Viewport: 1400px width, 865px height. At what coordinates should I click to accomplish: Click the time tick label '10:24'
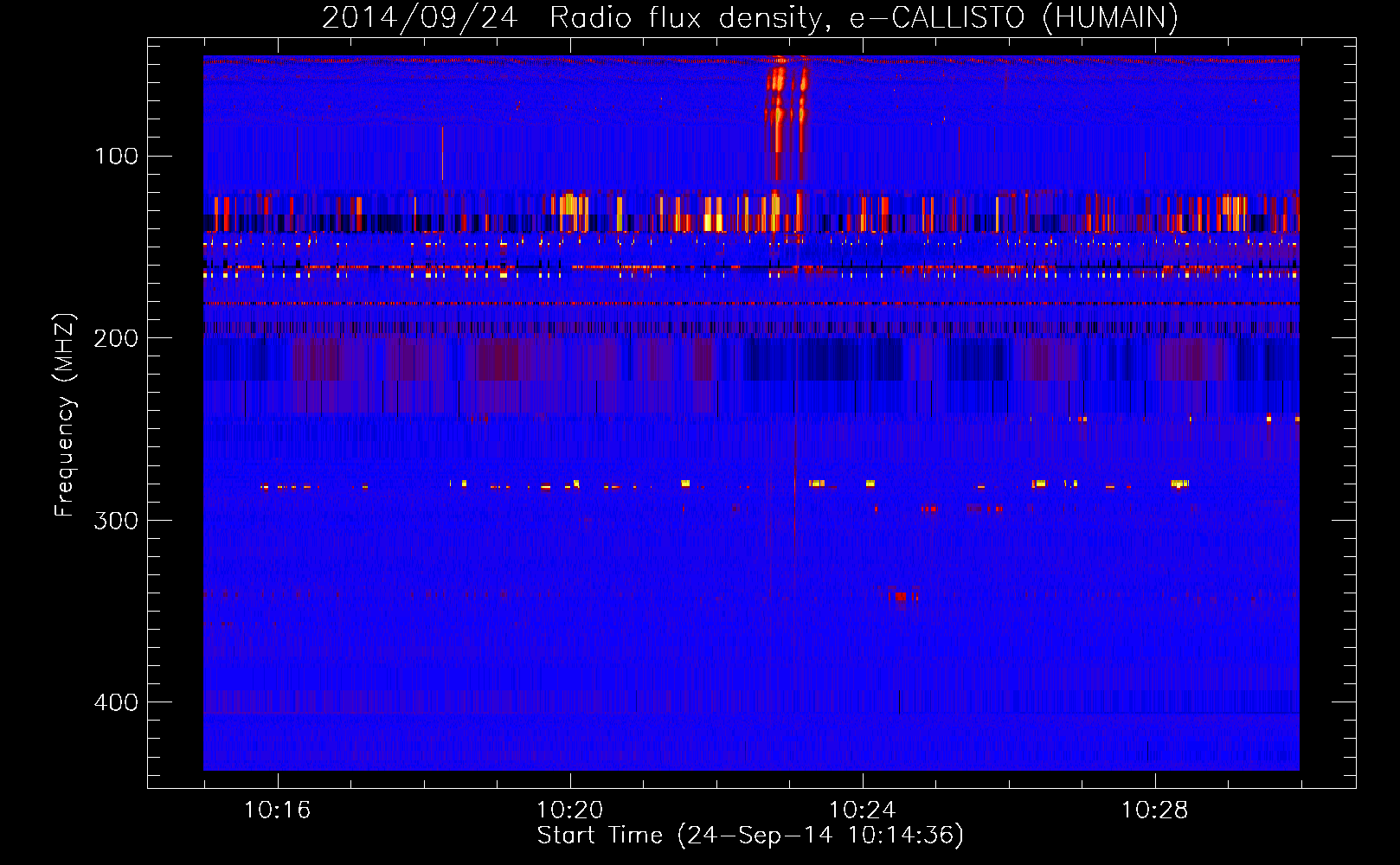tap(862, 811)
